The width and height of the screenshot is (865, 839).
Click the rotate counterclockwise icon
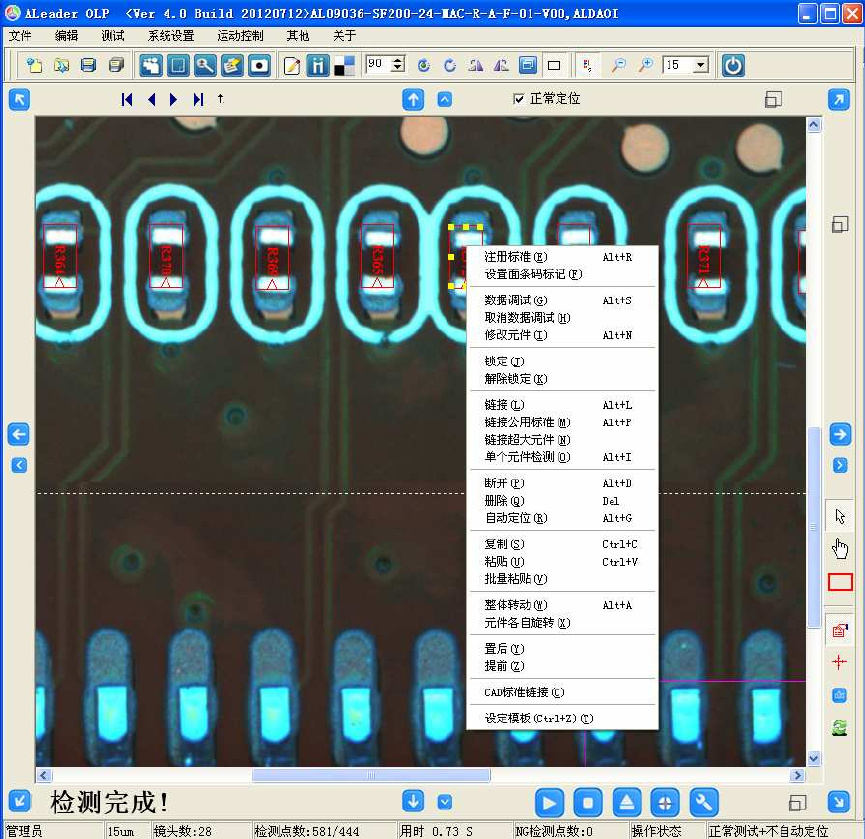pos(424,66)
